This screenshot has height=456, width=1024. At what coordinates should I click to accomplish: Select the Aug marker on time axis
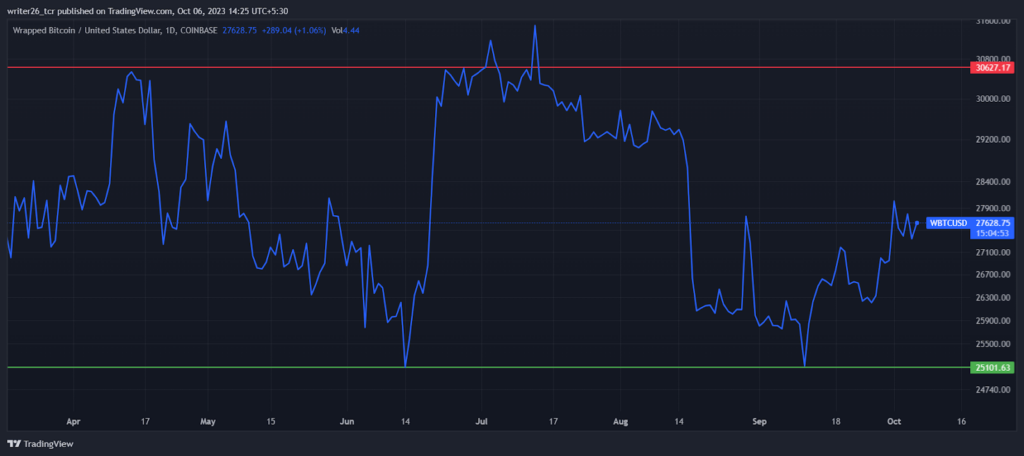[x=622, y=421]
